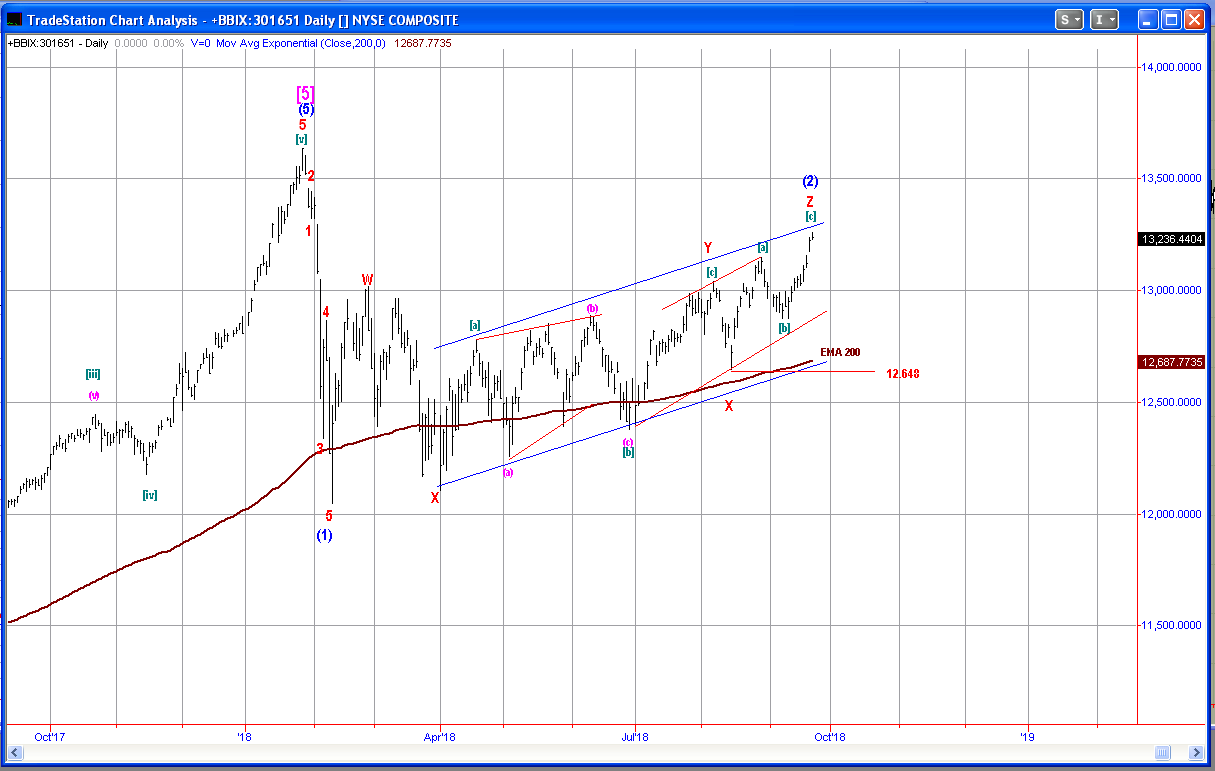Select the Mov Avg Exponential indicator label
The image size is (1215, 771).
pyautogui.click(x=300, y=43)
